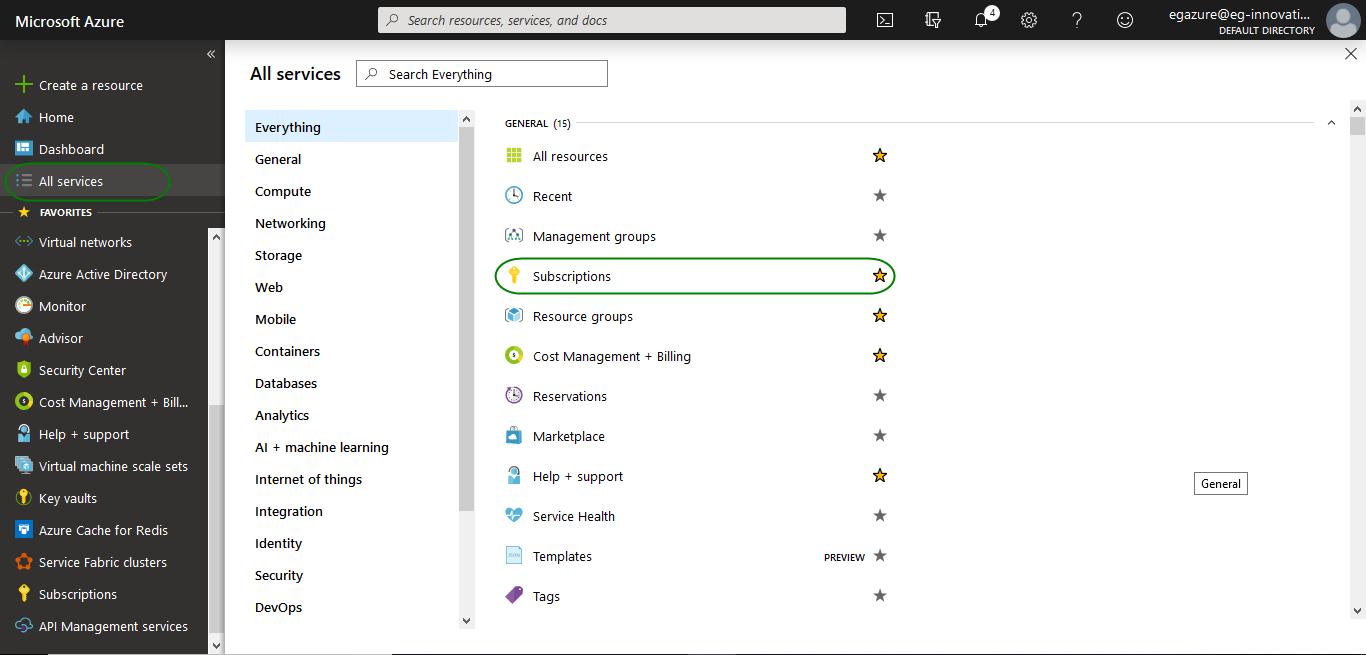Image resolution: width=1366 pixels, height=655 pixels.
Task: Select Everything category
Action: pos(351,127)
